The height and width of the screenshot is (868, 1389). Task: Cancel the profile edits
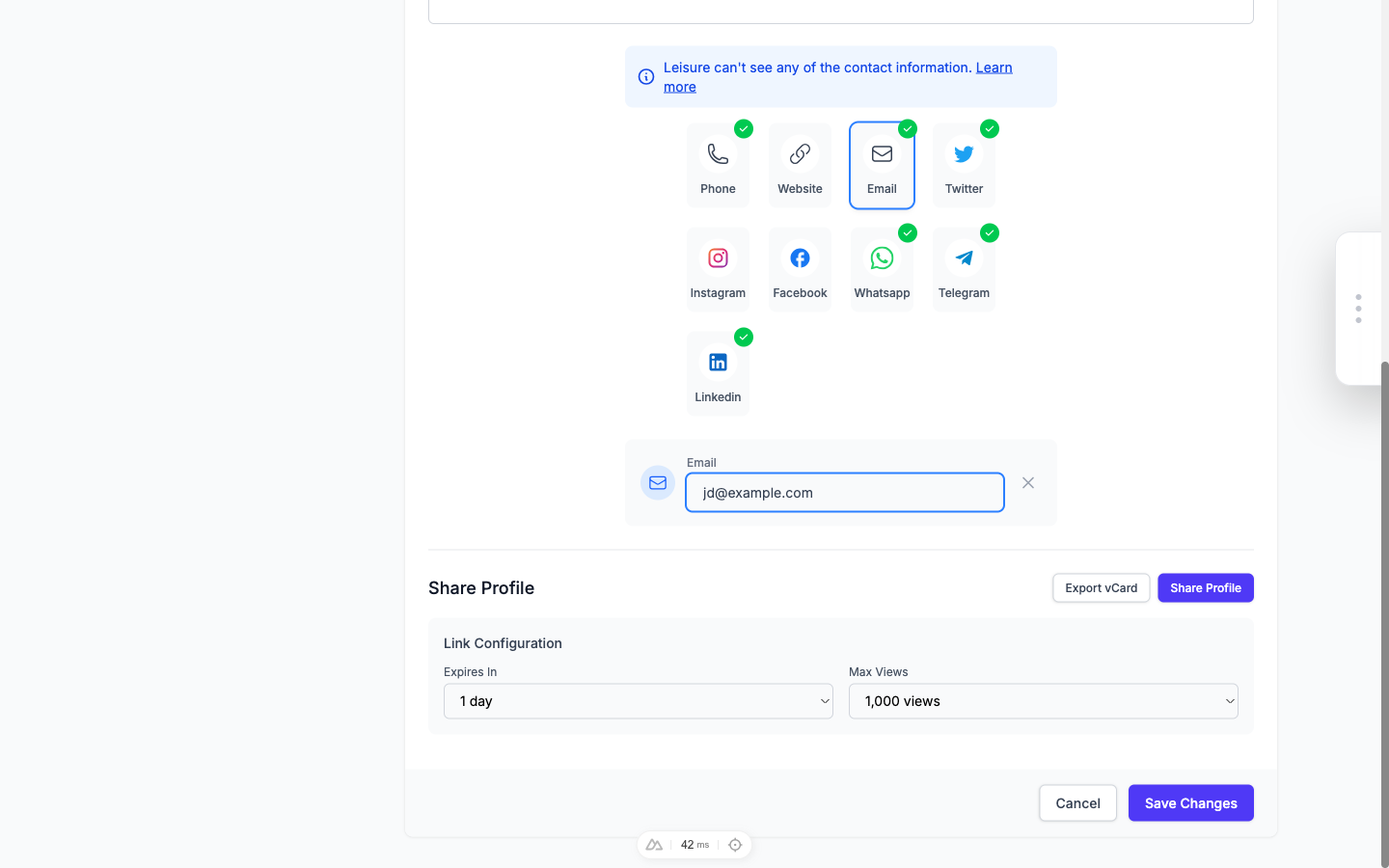coord(1078,803)
